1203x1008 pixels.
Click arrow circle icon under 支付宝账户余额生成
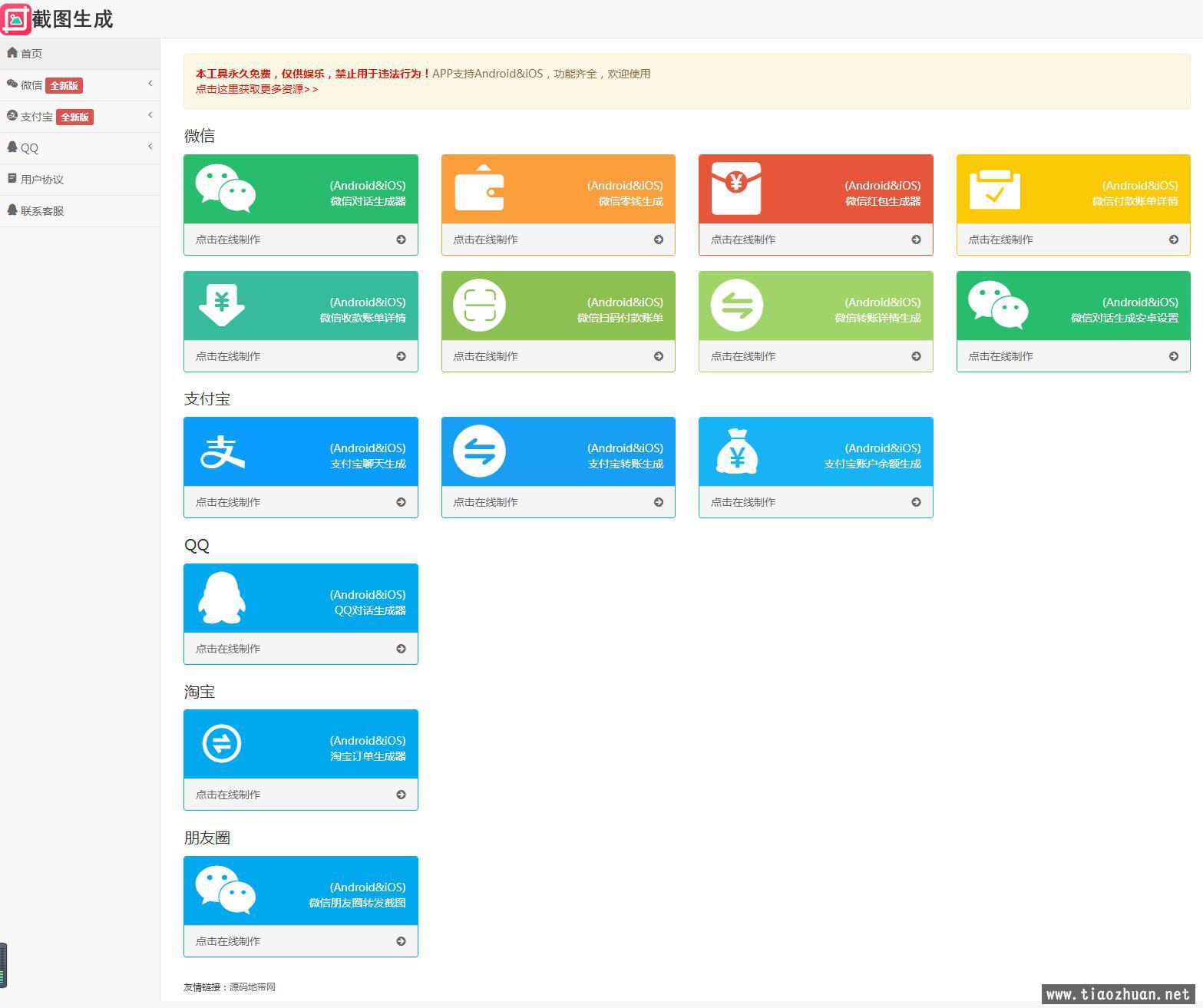[916, 502]
